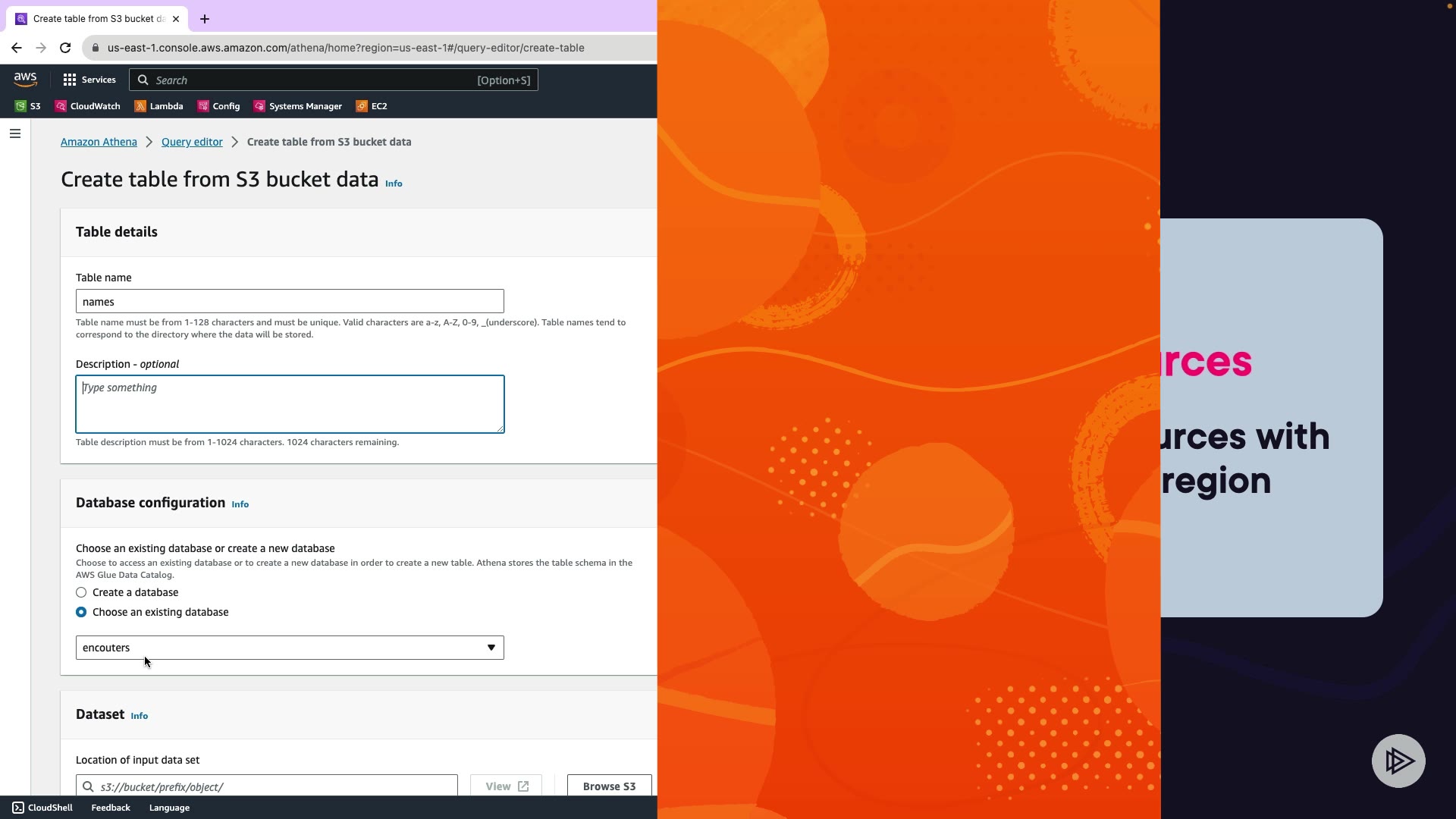Click the View dataset location button
The height and width of the screenshot is (819, 1456).
[x=506, y=786]
